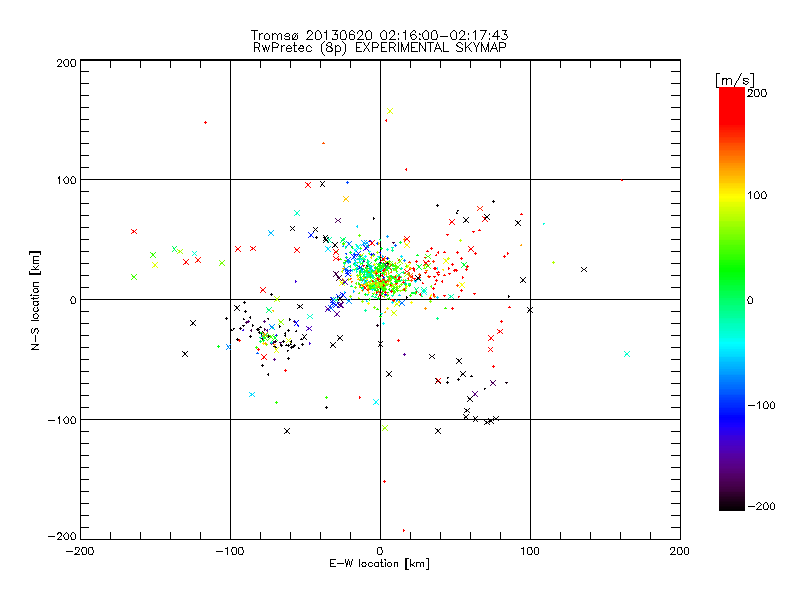Click the velocity color bar

(x=732, y=299)
